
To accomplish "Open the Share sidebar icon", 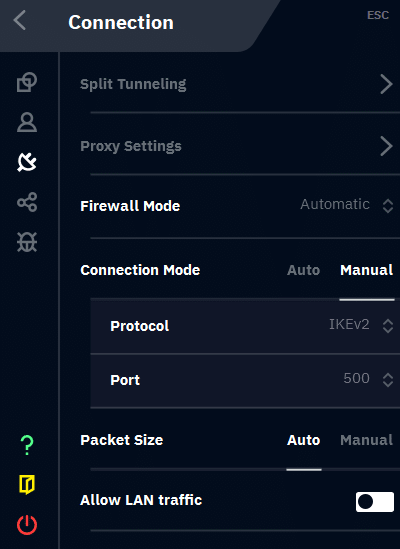I will point(27,202).
